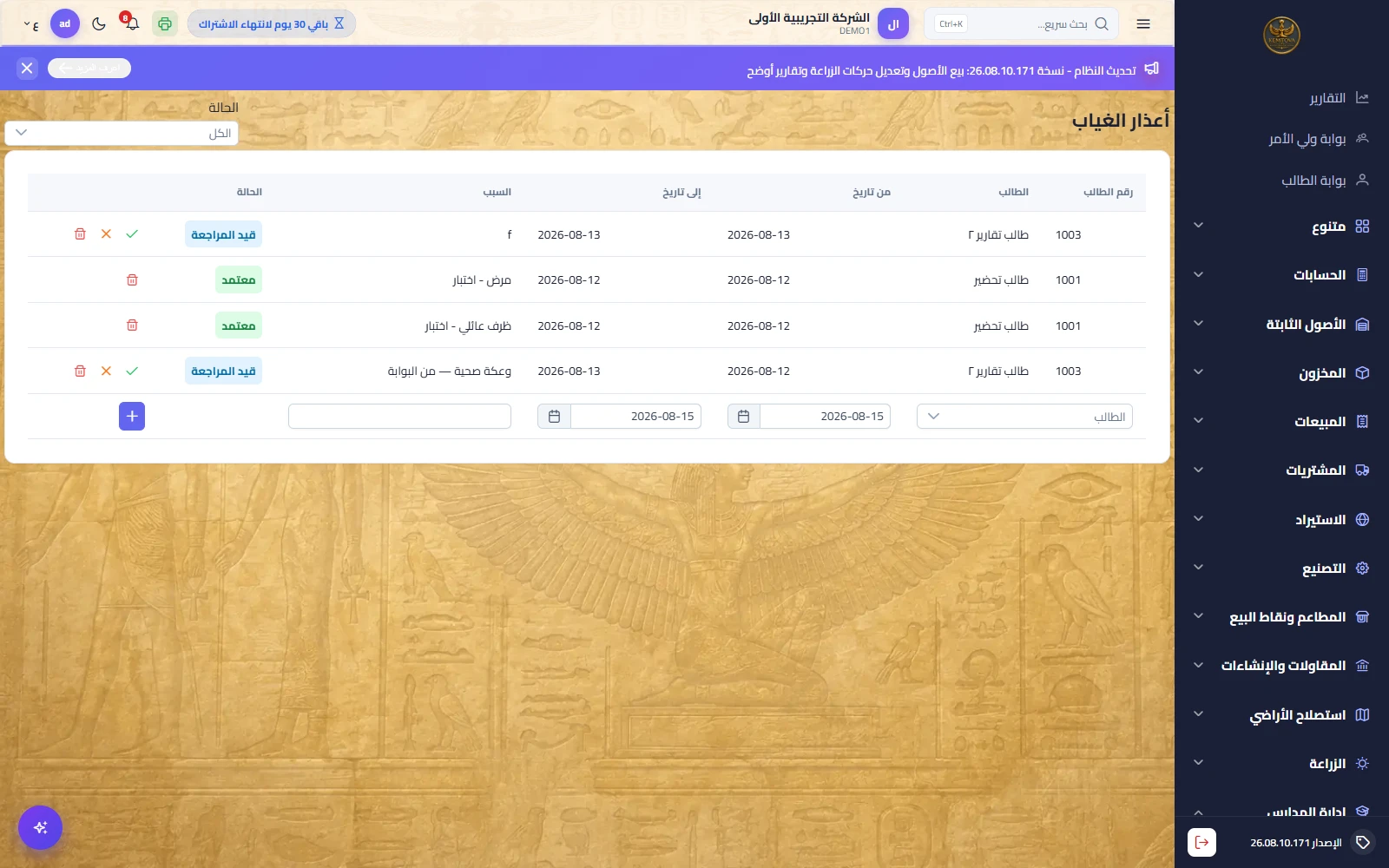Open بوابة ولي الأمر in sidebar
Screen dimensions: 1389x868
(x=1281, y=139)
